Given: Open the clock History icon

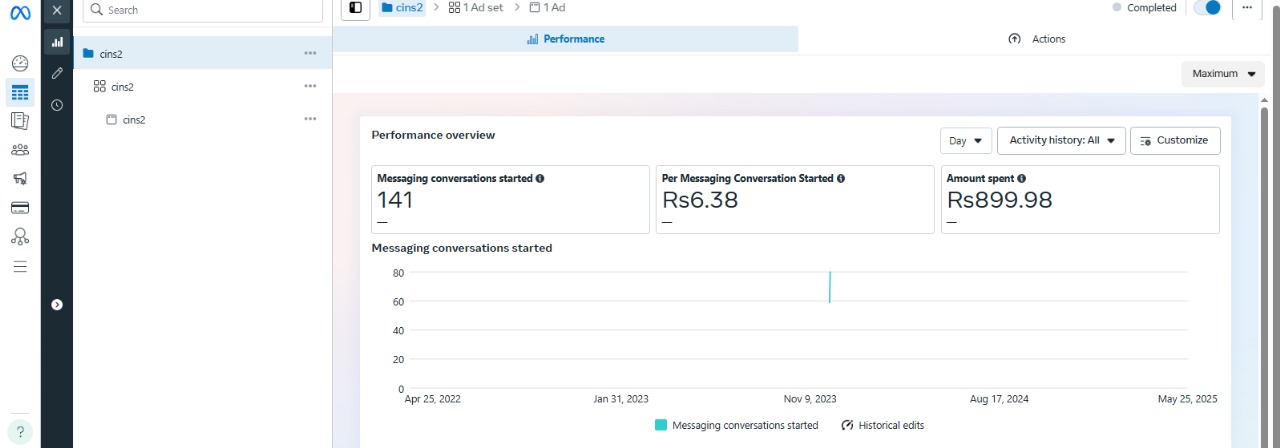Looking at the screenshot, I should pos(57,104).
